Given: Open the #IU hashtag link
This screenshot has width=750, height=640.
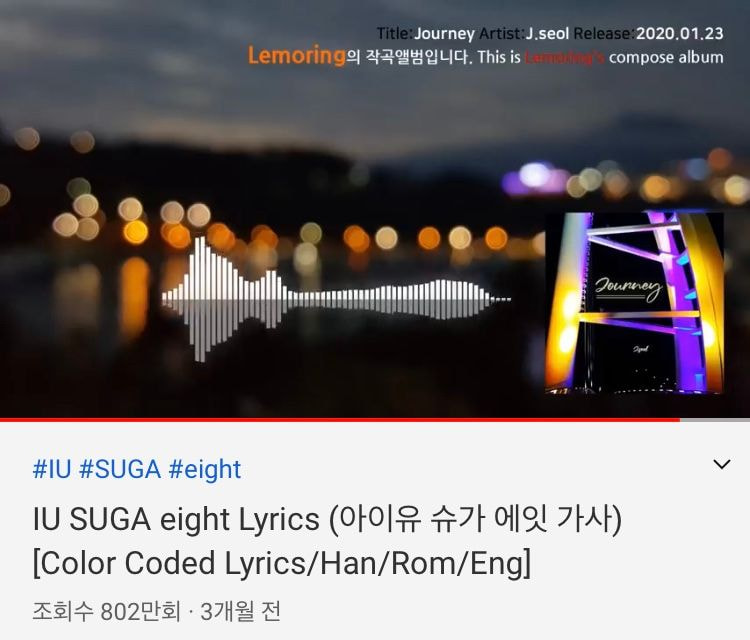Looking at the screenshot, I should click(52, 469).
